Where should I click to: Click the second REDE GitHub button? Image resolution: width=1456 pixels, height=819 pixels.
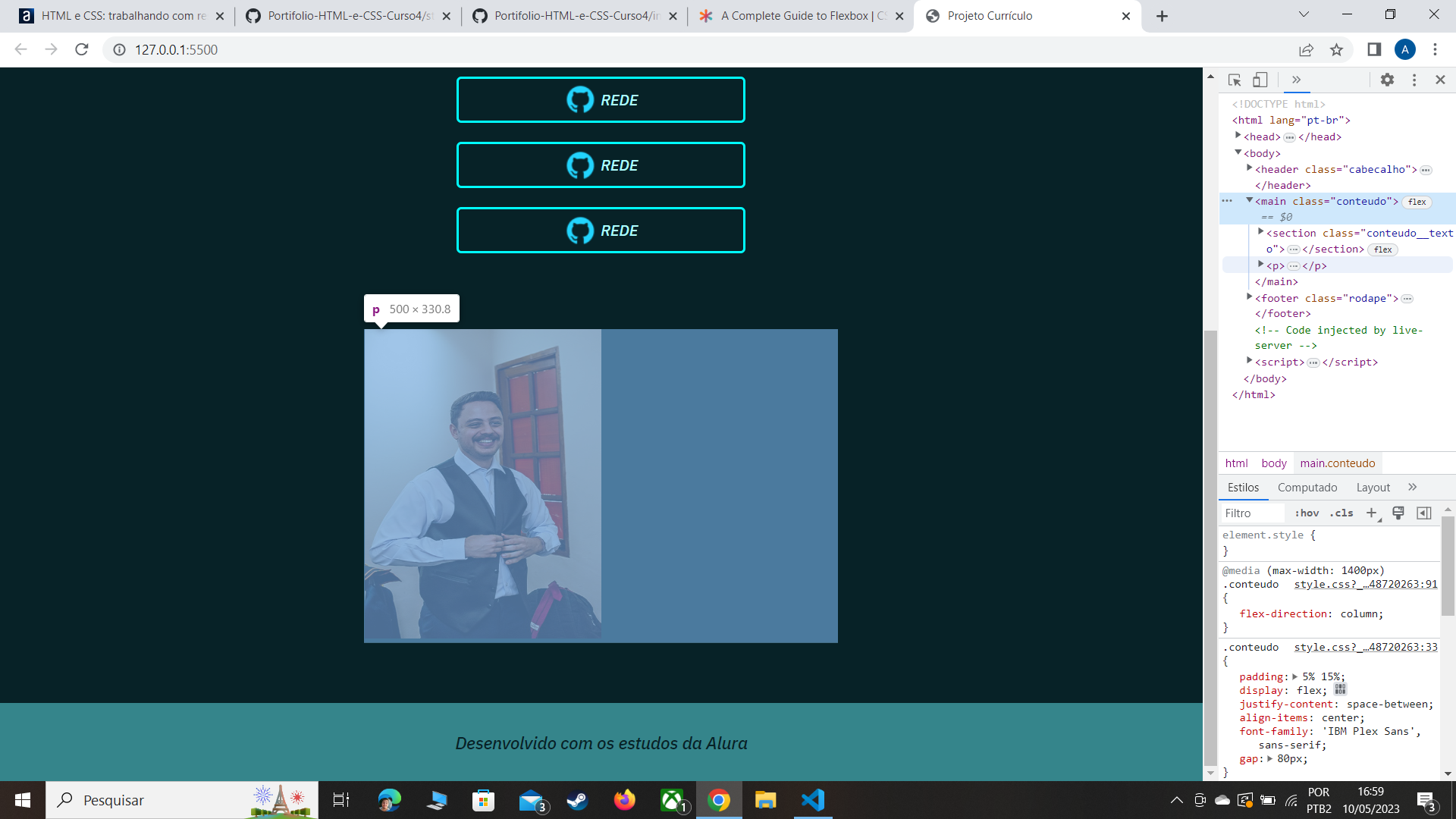(601, 165)
